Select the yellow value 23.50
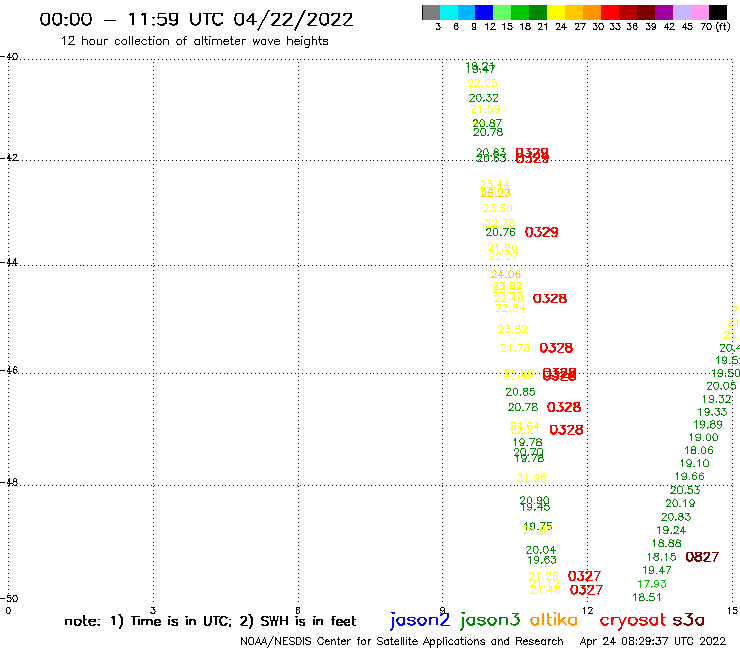 click(x=497, y=209)
